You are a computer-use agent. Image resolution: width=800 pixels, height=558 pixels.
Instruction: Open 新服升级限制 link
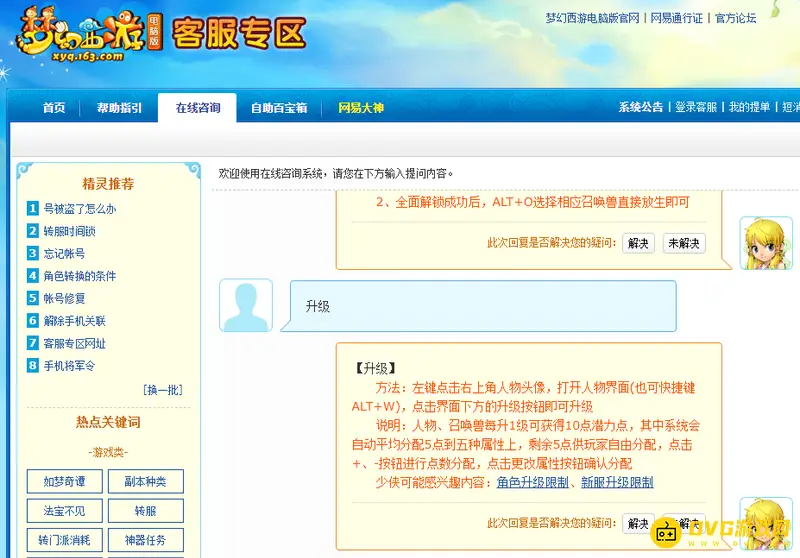617,482
